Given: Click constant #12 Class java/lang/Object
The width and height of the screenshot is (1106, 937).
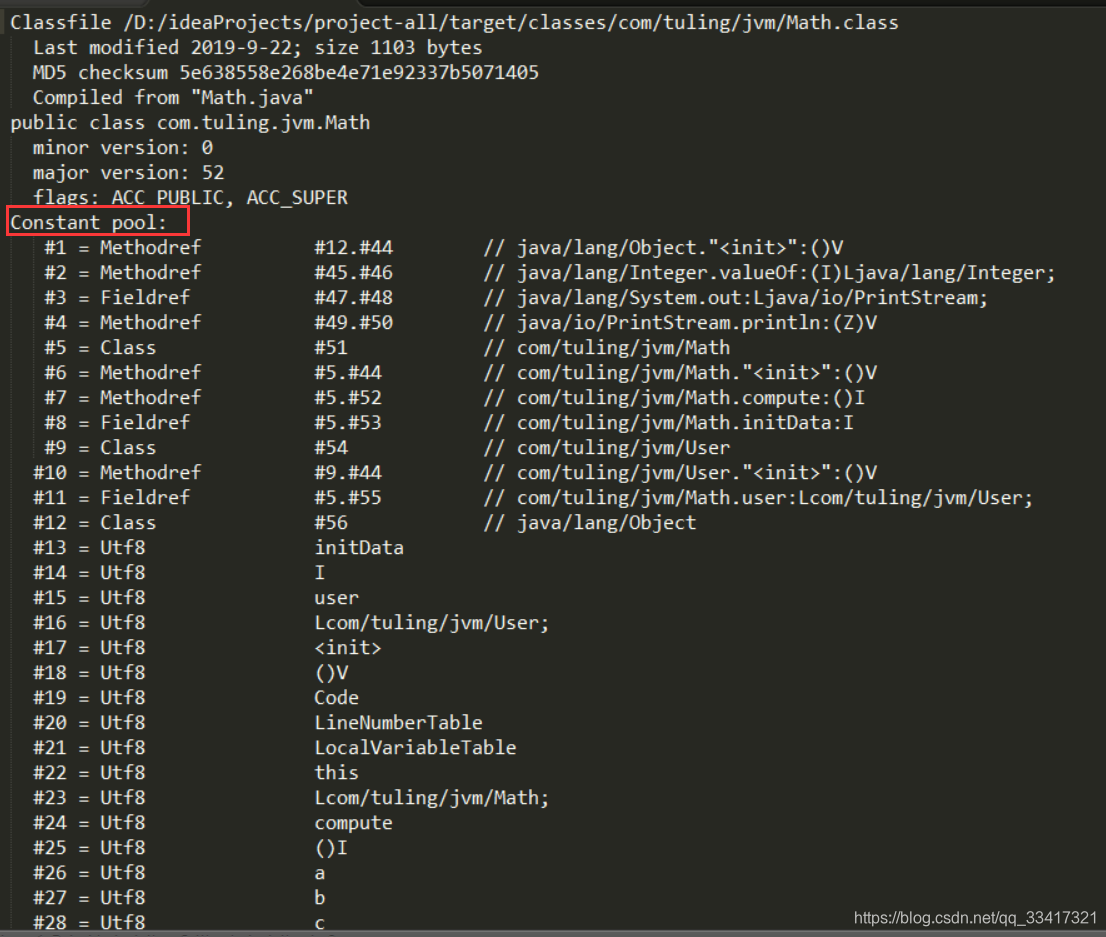Looking at the screenshot, I should (x=365, y=523).
